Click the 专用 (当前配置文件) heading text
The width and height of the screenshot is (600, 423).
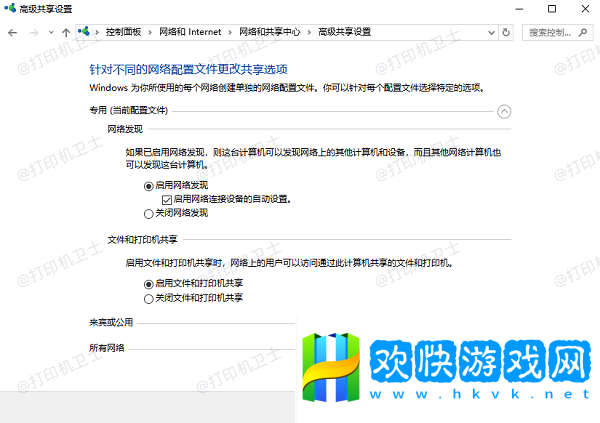click(129, 111)
